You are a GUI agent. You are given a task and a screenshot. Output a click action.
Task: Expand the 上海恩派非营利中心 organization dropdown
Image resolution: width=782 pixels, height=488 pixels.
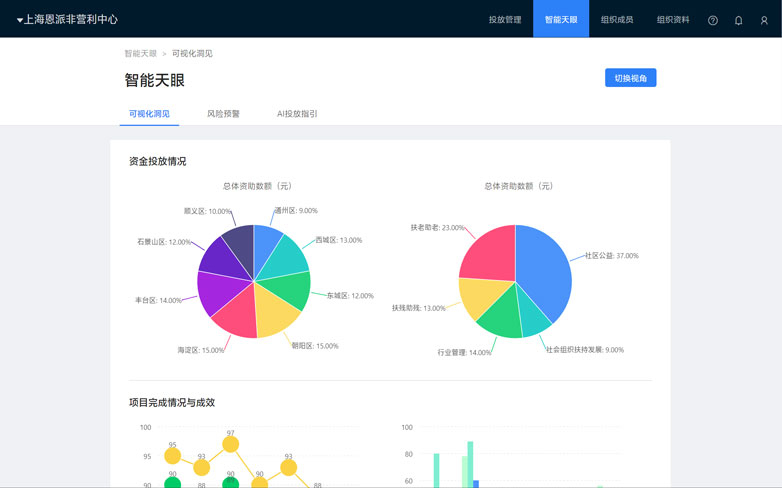tap(67, 19)
